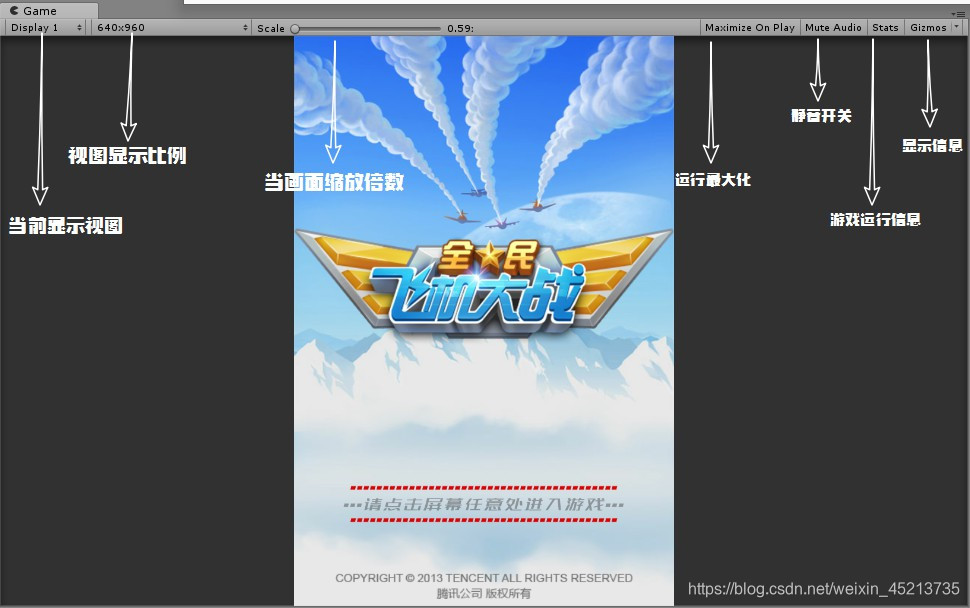
Task: Click the tap-anywhere-to-enter-game prompt
Action: click(484, 504)
